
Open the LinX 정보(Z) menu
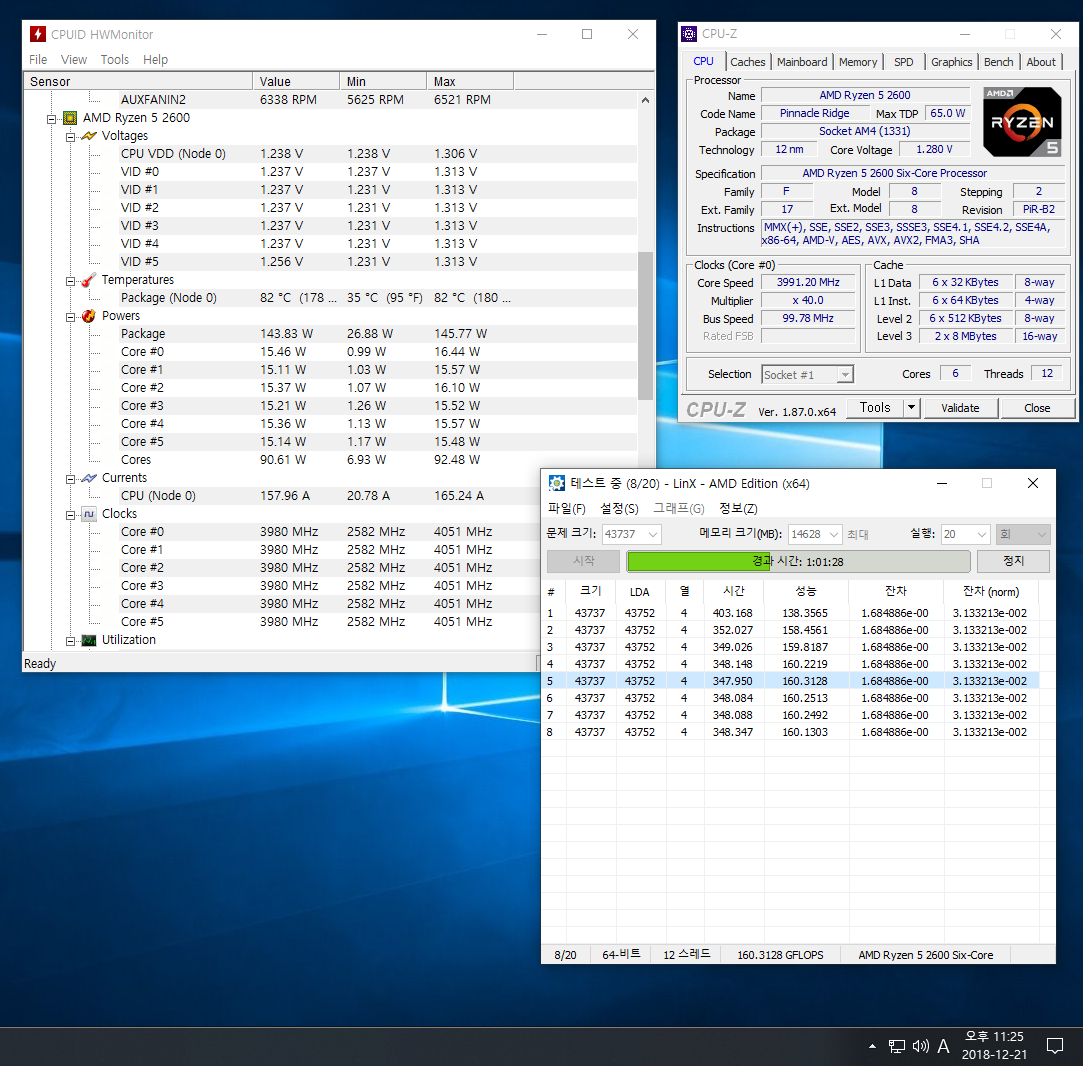click(x=738, y=508)
